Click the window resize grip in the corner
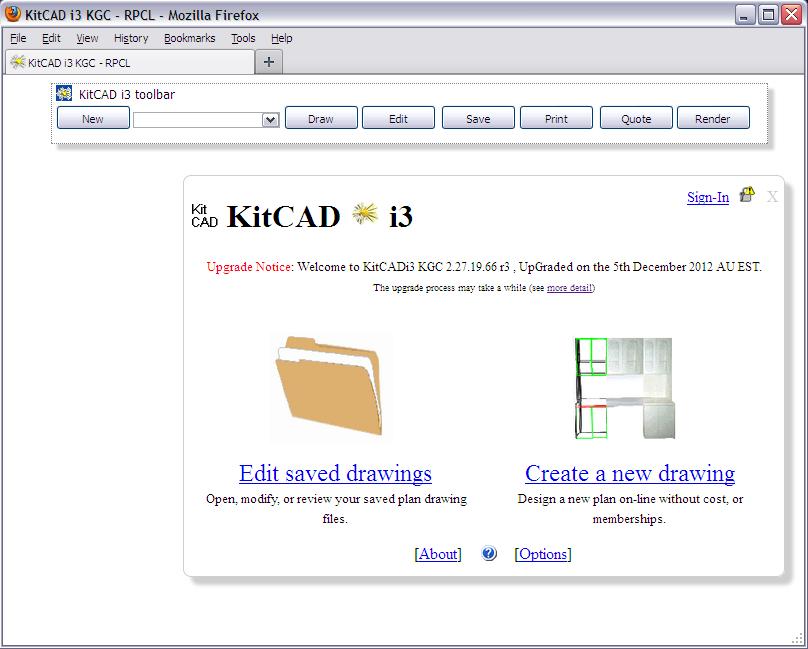 click(x=798, y=639)
